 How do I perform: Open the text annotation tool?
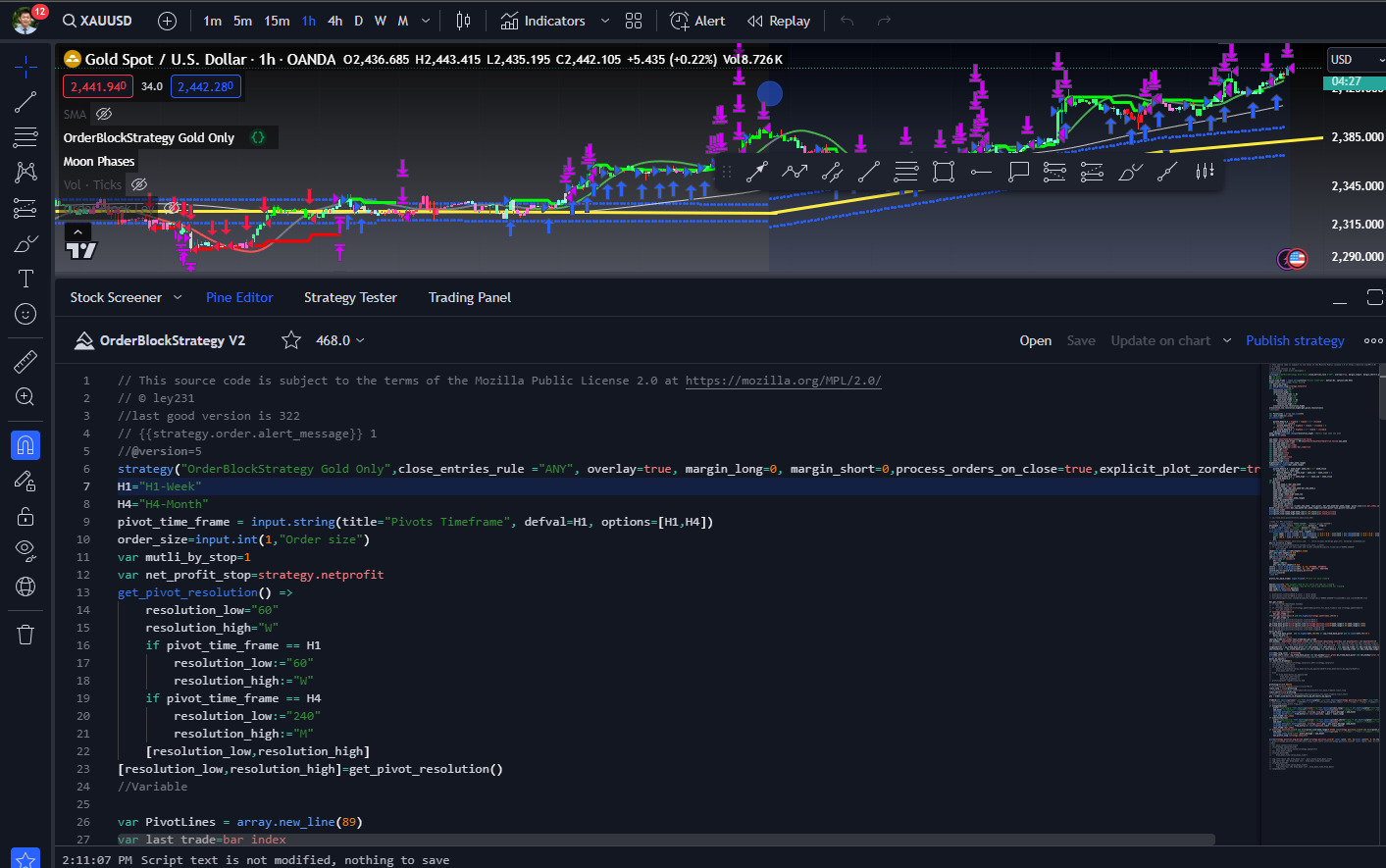click(x=26, y=279)
